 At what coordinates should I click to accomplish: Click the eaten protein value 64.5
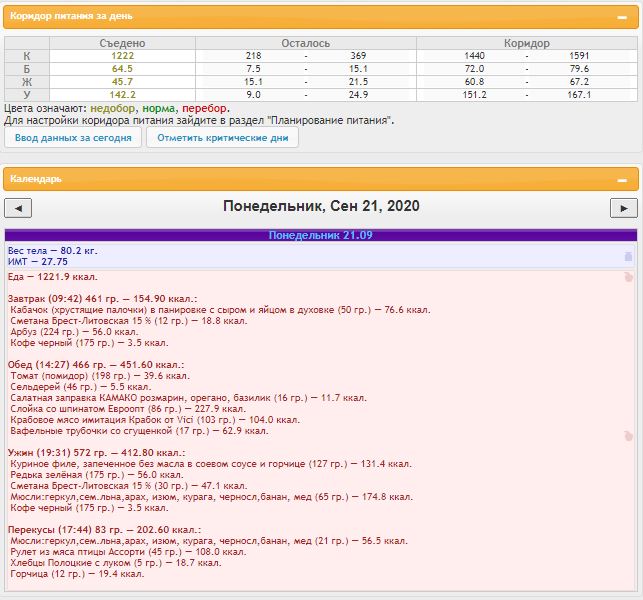coord(122,69)
